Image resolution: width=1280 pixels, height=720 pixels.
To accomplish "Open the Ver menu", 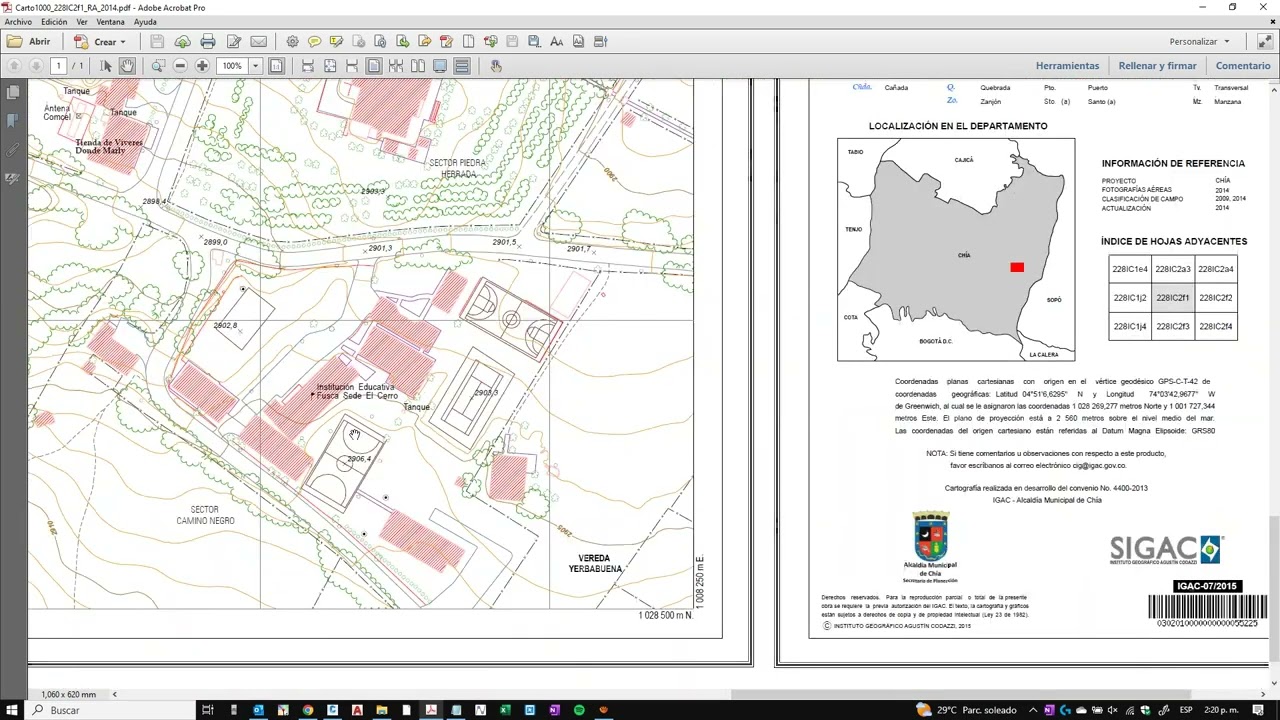I will [82, 21].
